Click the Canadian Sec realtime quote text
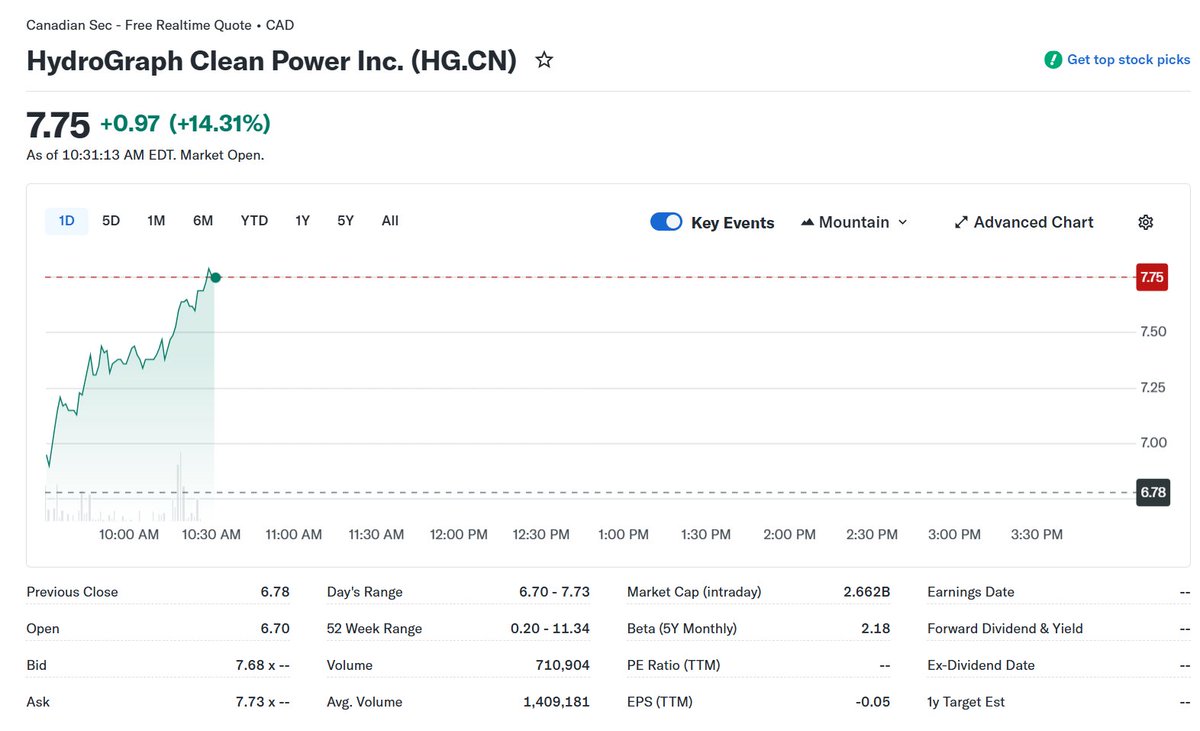 (x=160, y=25)
